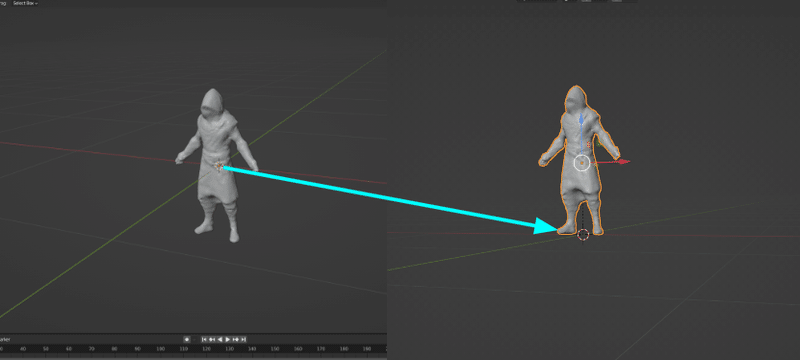Expand auto keyframing options arrow beside record
The height and width of the screenshot is (360, 800).
pyautogui.click(x=194, y=340)
